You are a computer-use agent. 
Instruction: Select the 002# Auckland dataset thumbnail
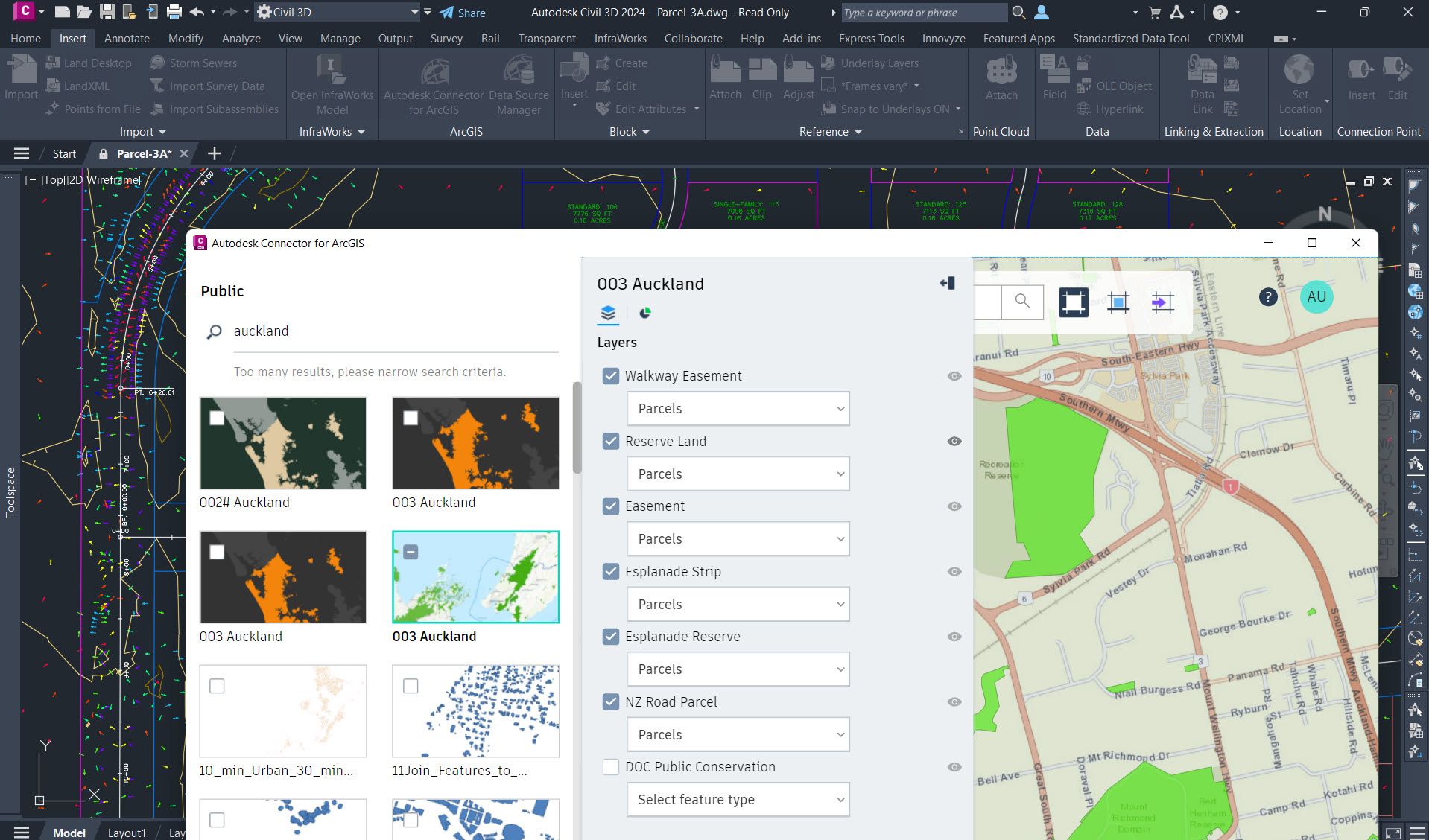(x=283, y=443)
